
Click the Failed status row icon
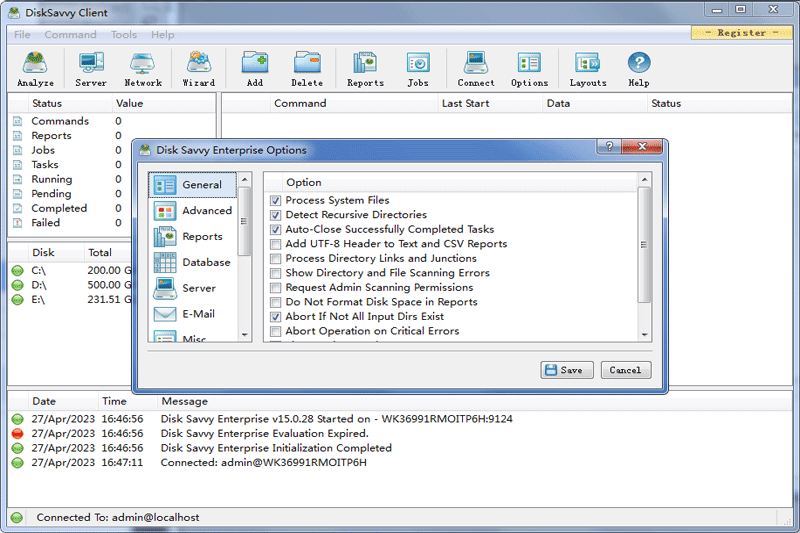(x=17, y=223)
